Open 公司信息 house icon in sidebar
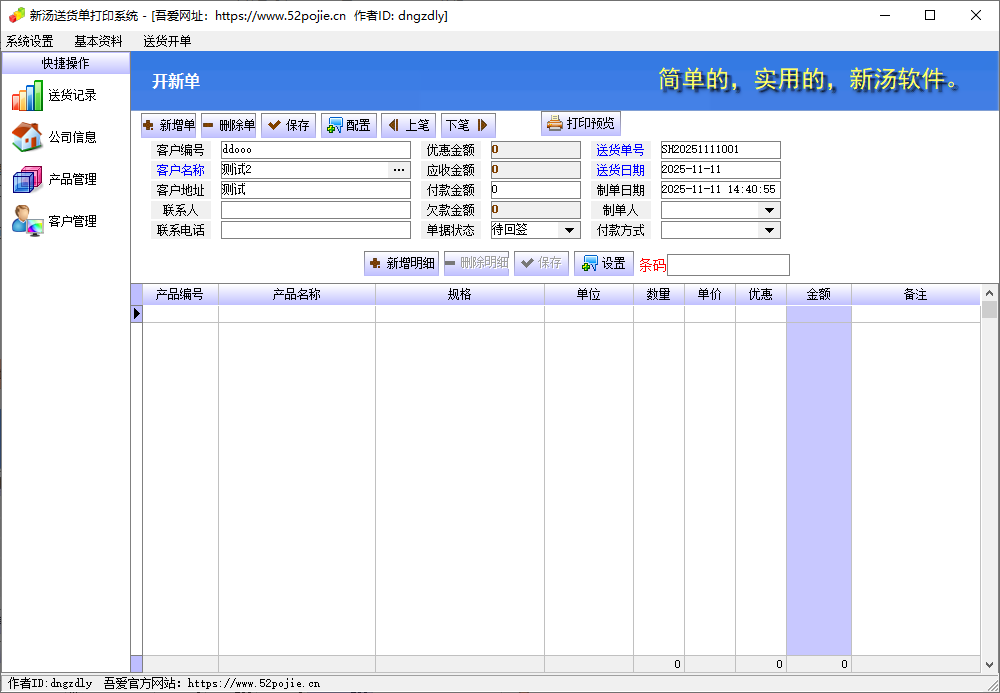The image size is (1000, 693). (x=27, y=137)
